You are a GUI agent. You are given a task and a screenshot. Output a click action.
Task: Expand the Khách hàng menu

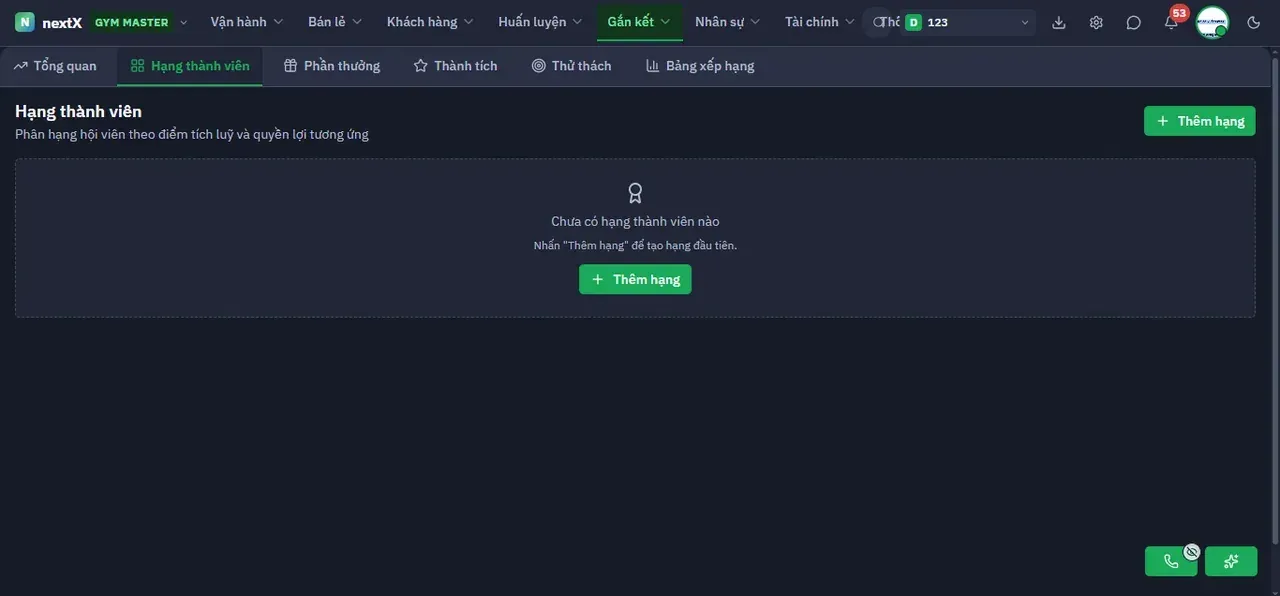tap(430, 22)
